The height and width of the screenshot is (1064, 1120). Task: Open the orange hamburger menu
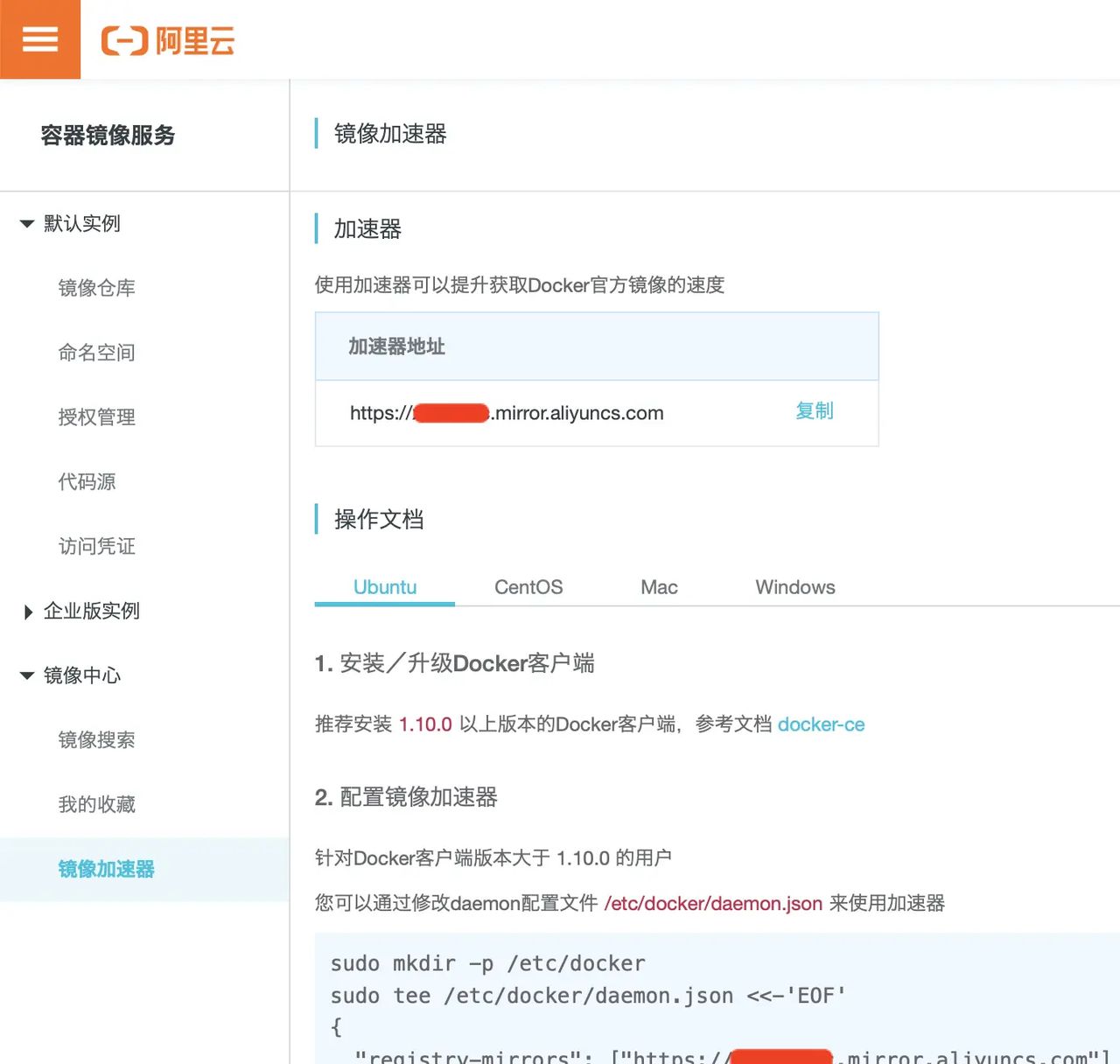40,39
